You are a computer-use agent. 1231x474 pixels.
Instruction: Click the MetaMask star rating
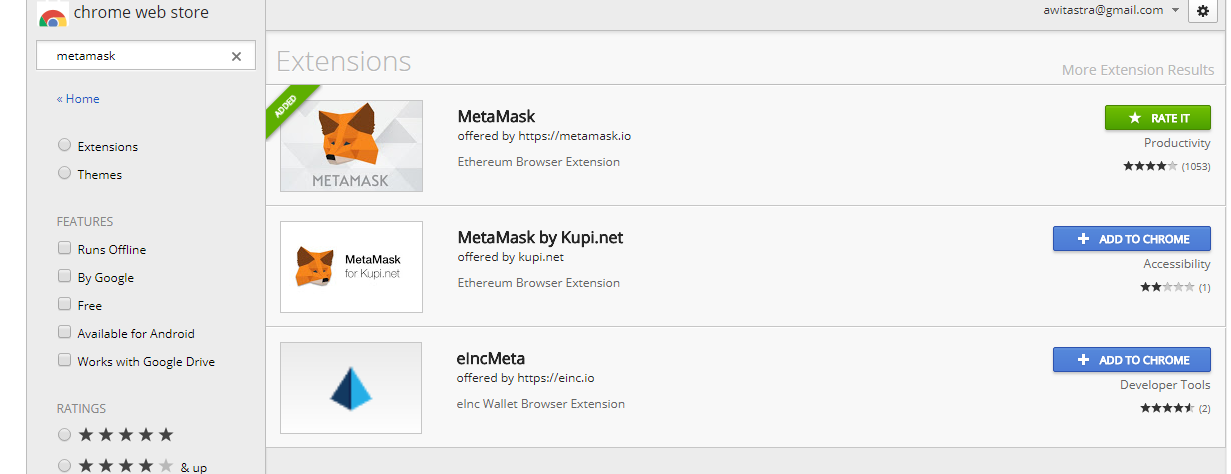click(1150, 166)
